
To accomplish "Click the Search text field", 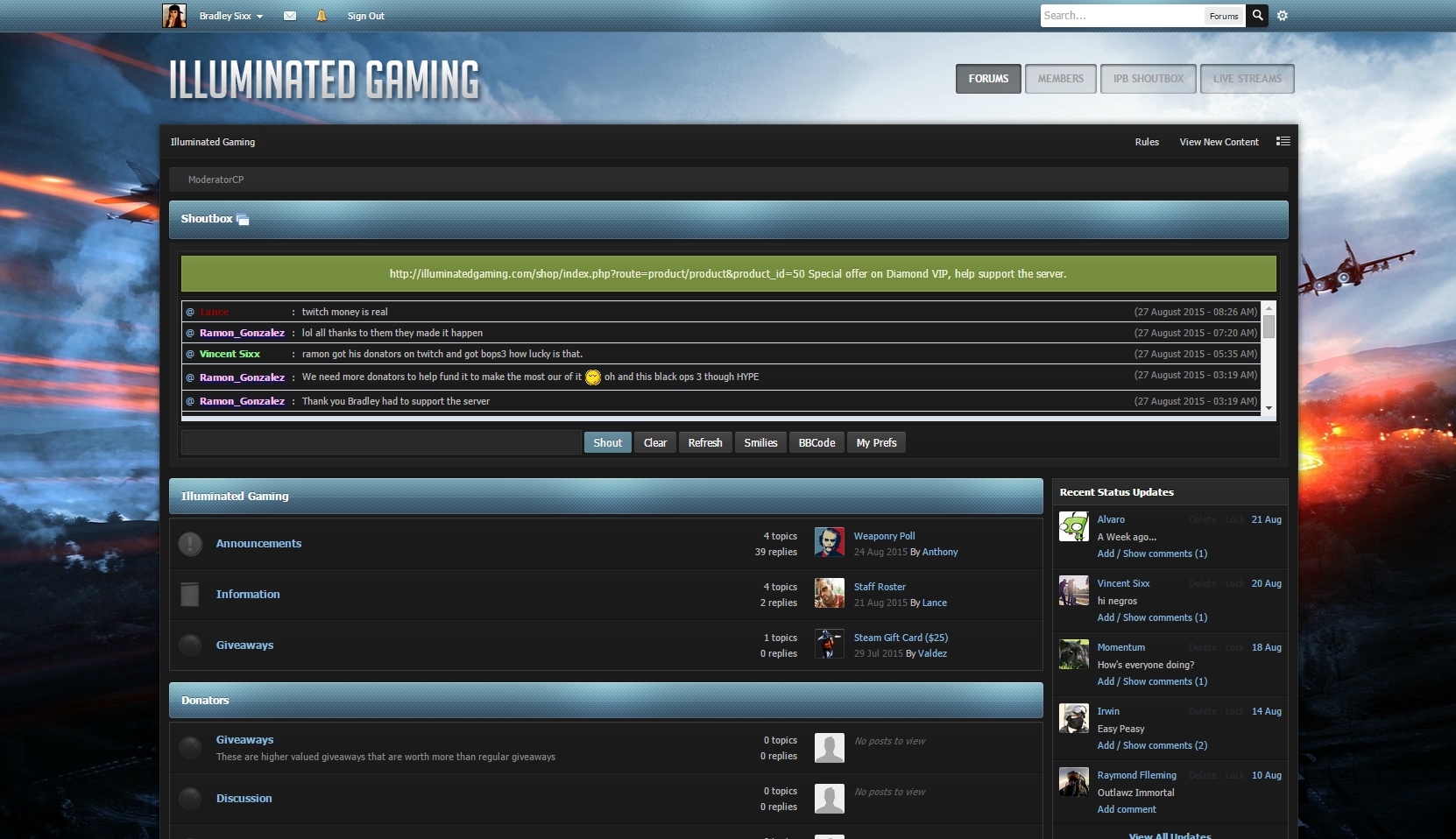I will coord(1121,16).
